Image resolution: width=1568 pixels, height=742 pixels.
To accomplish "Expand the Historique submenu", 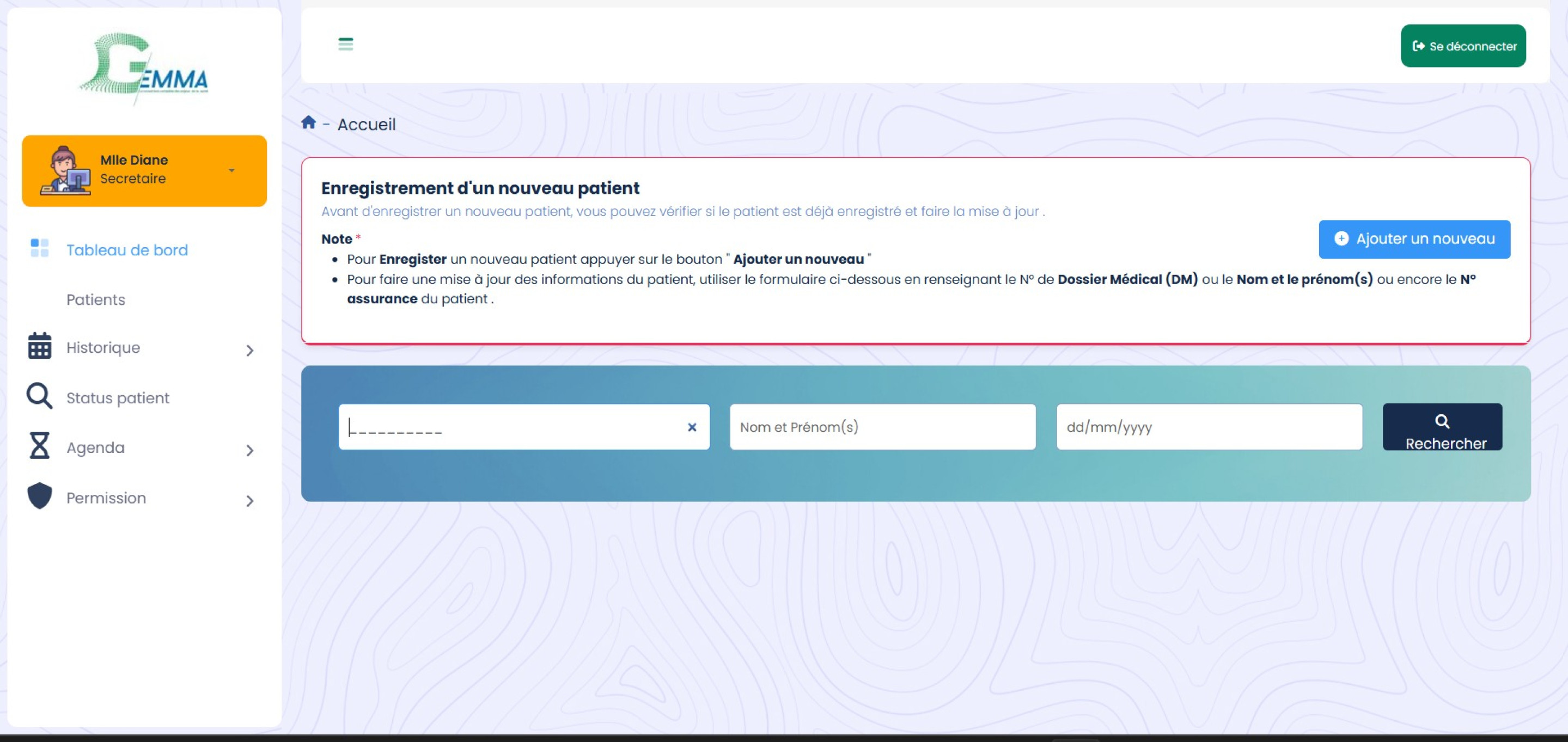I will click(x=249, y=351).
